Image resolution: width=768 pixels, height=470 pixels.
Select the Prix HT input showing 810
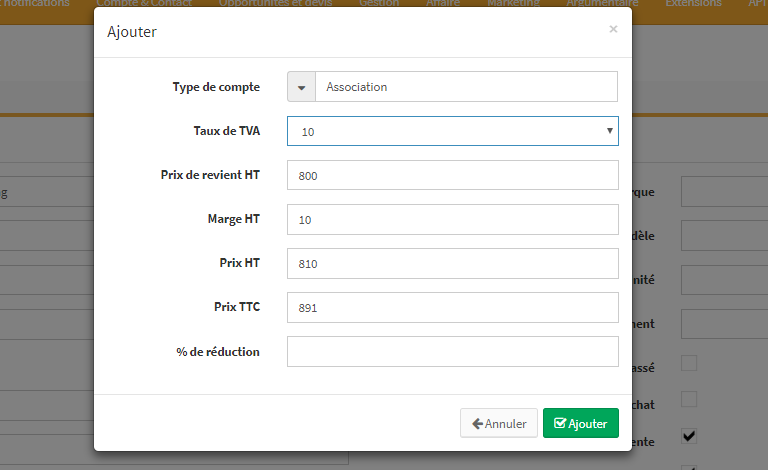point(453,263)
